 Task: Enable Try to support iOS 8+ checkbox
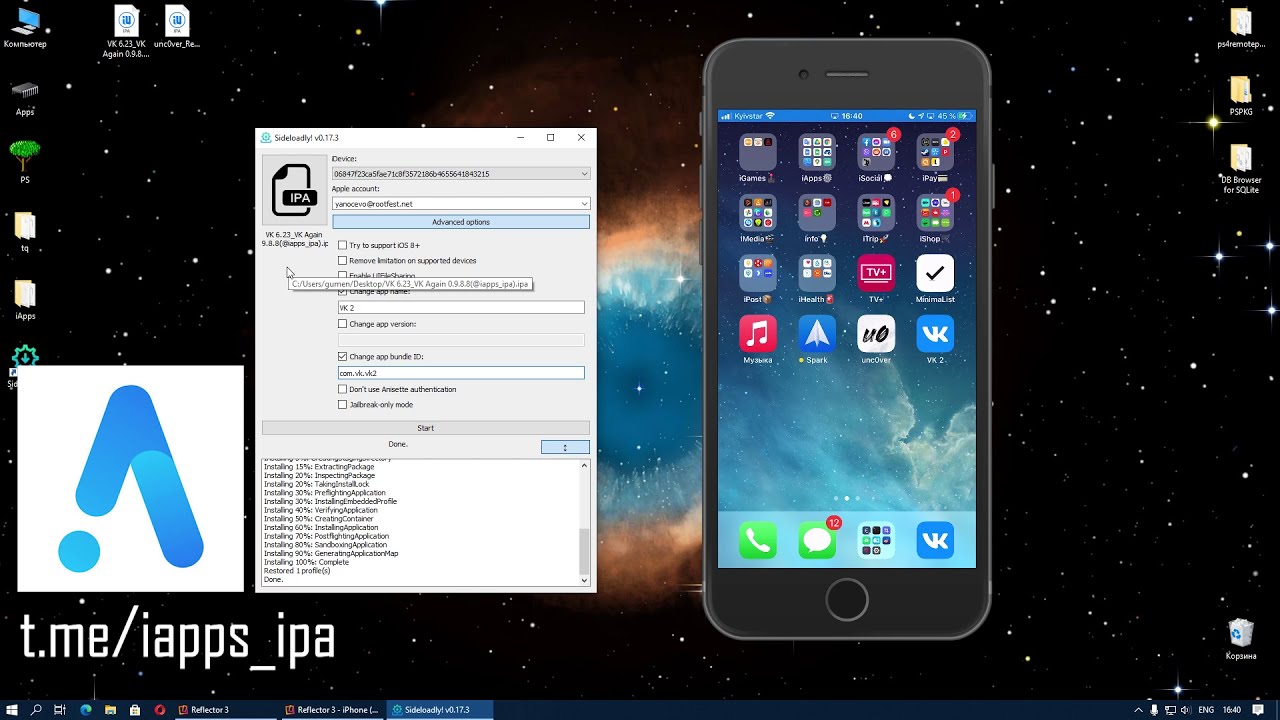pyautogui.click(x=342, y=245)
